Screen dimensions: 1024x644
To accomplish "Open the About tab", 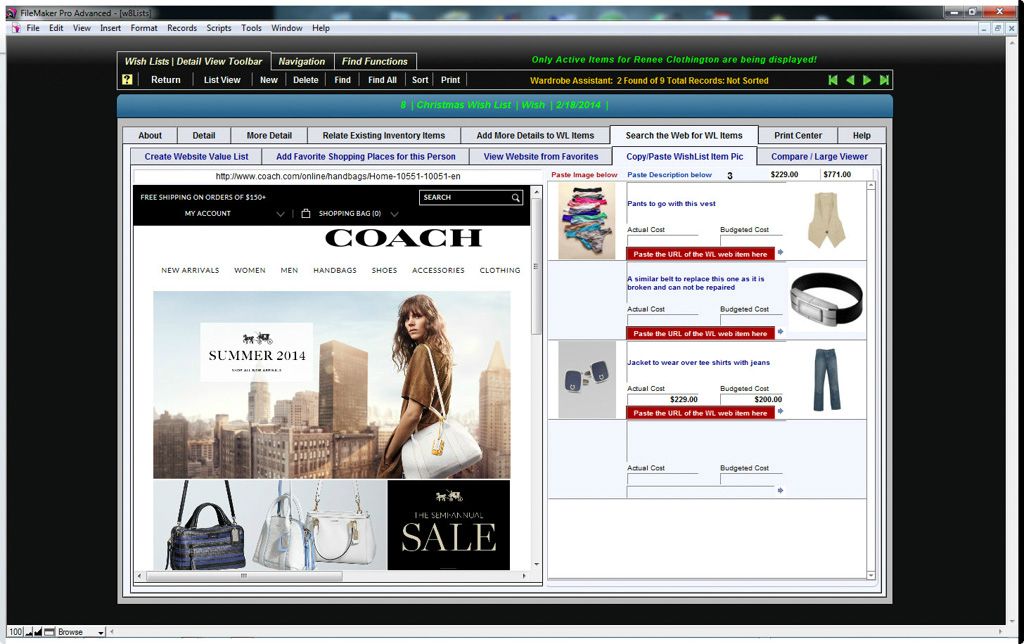I will [150, 135].
